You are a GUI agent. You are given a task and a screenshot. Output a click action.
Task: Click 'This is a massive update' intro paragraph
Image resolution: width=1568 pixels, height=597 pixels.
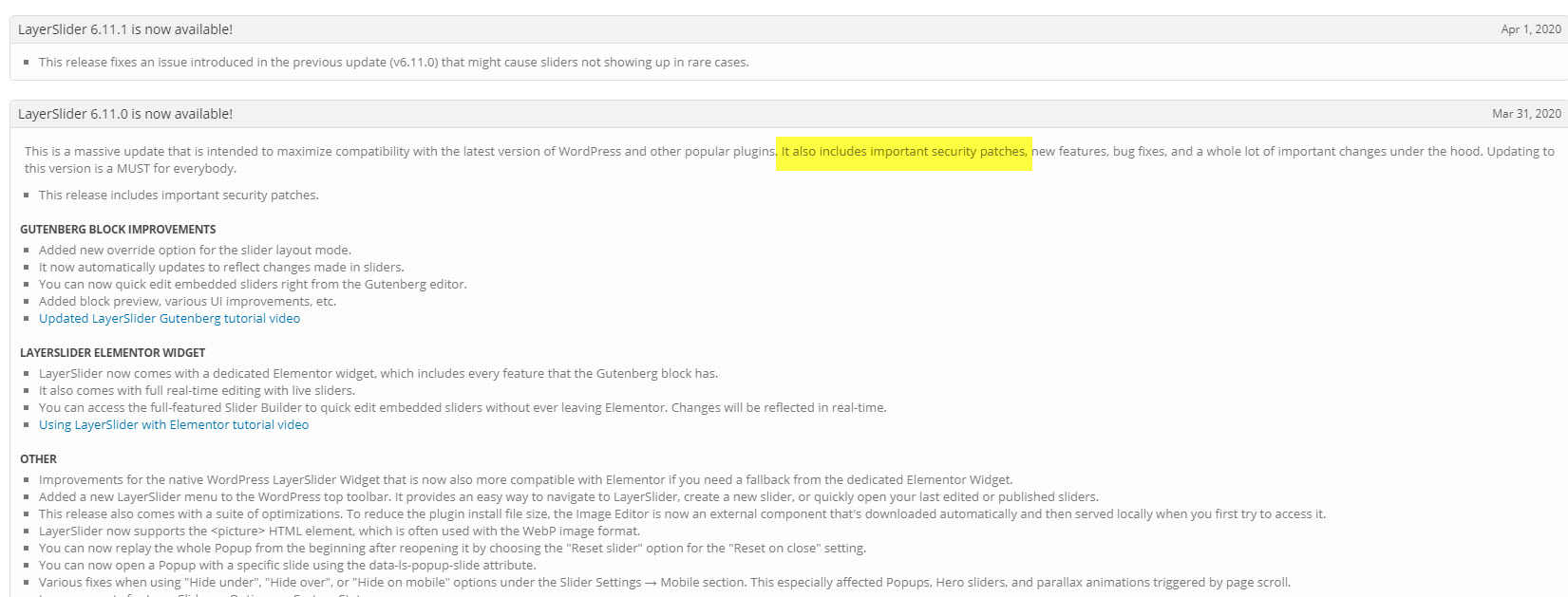click(x=789, y=160)
